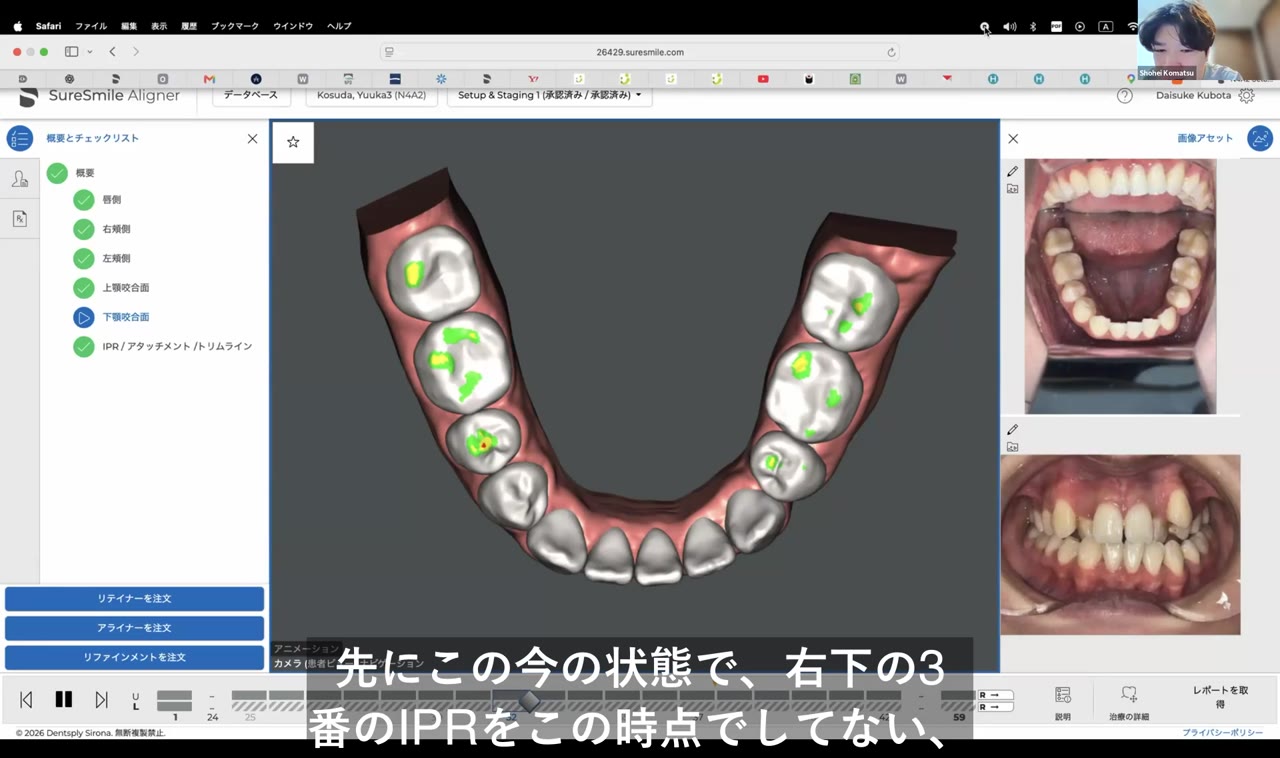Image resolution: width=1280 pixels, height=758 pixels.
Task: Toggle the U/L arch selector
Action: 136,701
